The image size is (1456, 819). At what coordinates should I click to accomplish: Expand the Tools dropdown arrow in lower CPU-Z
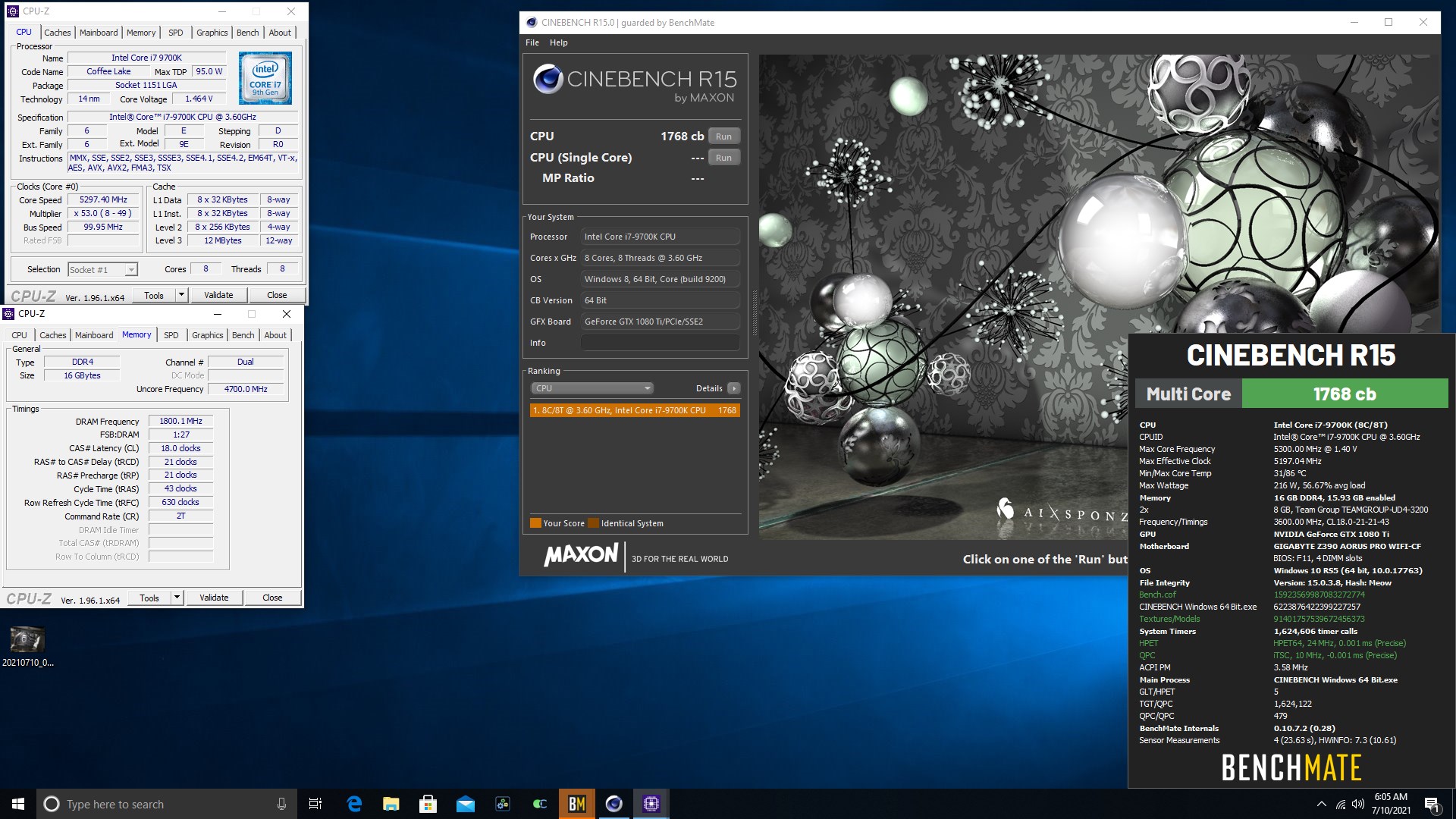[177, 598]
